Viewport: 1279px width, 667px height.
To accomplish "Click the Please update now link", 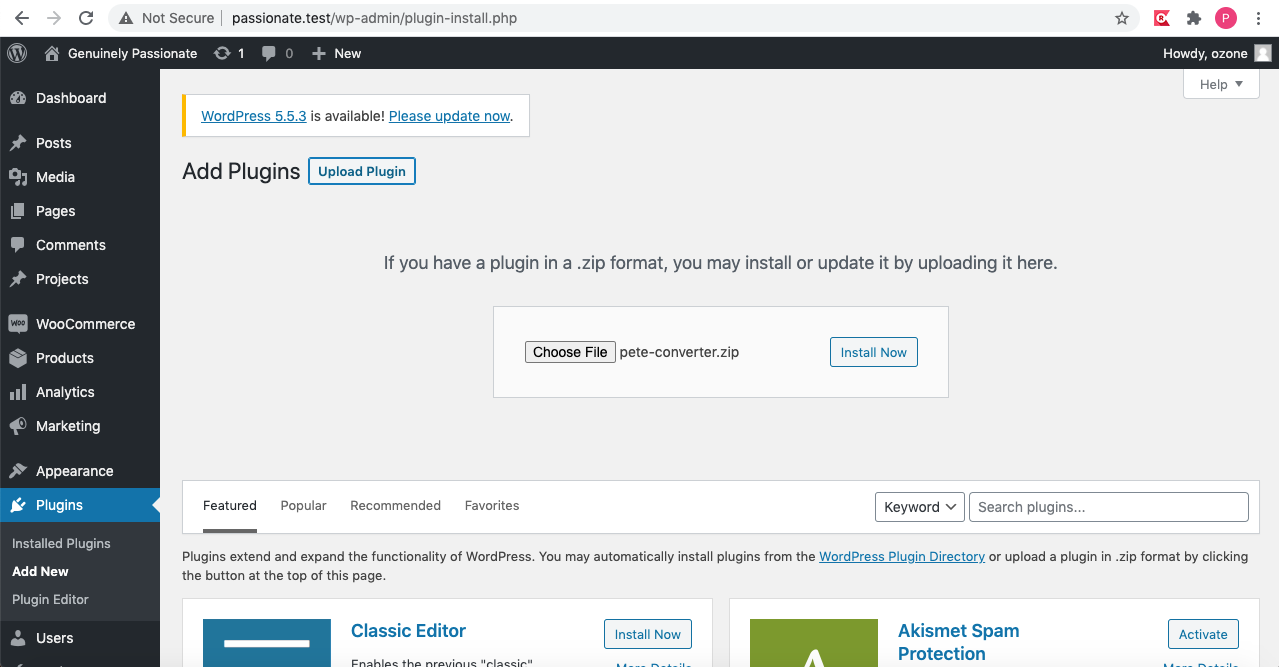I will pos(449,116).
